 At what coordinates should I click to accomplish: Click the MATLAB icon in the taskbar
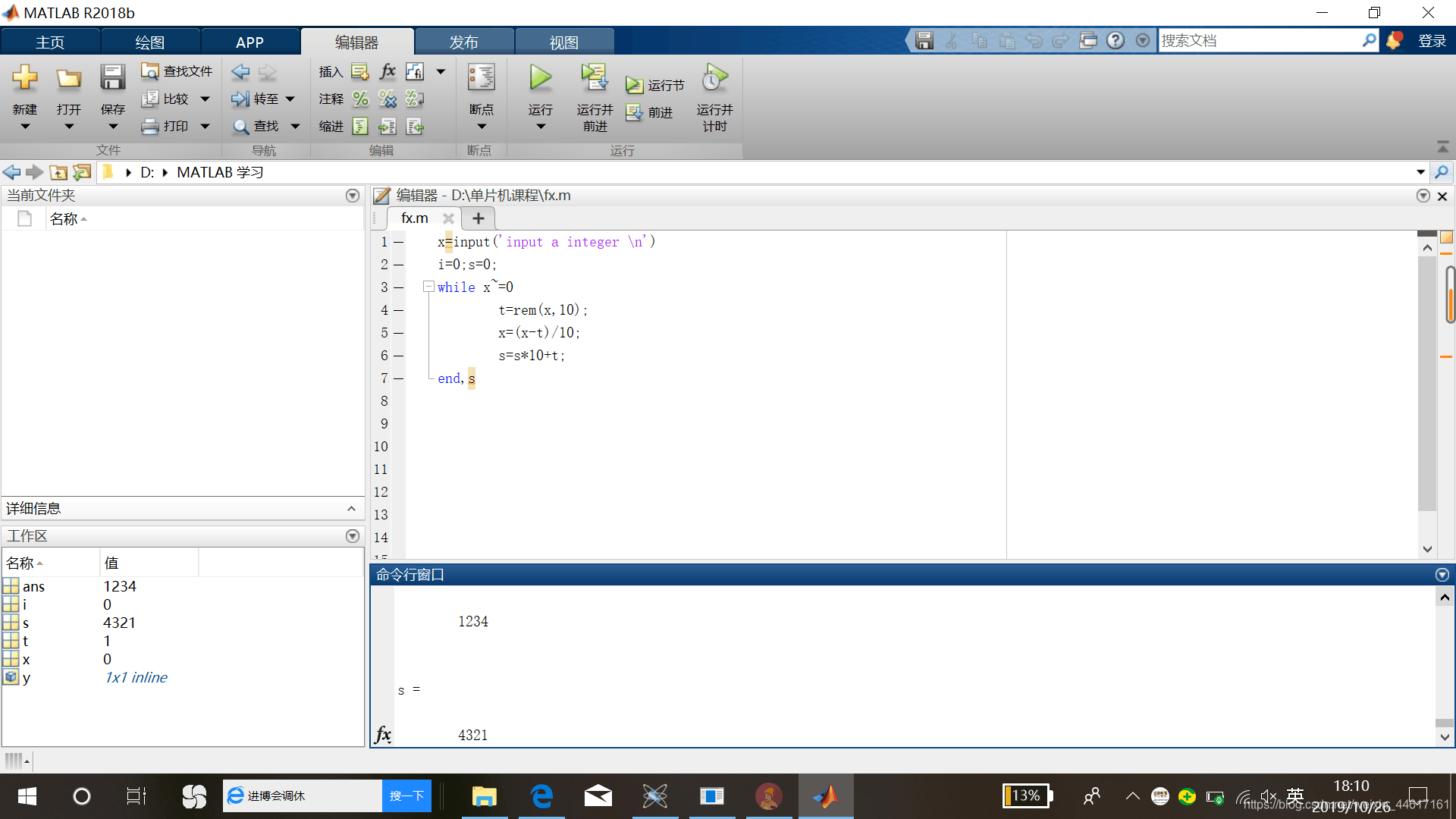(x=825, y=796)
